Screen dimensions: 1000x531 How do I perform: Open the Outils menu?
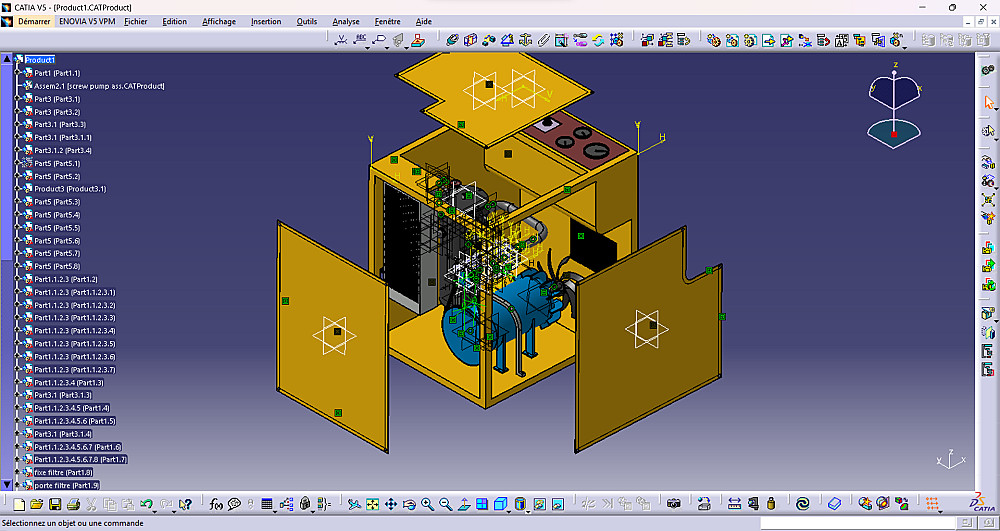[x=307, y=22]
